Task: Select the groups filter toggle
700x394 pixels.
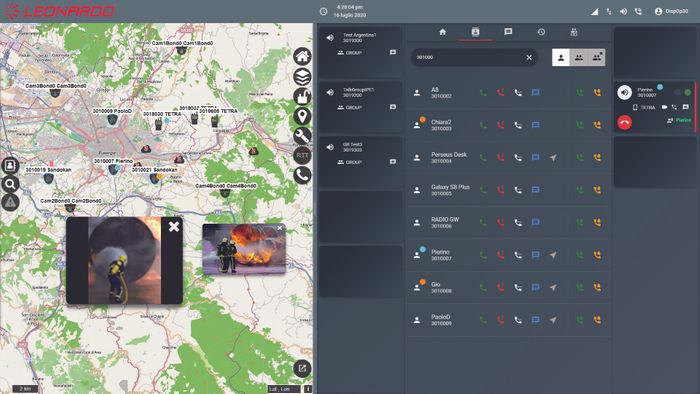Action: [x=579, y=57]
